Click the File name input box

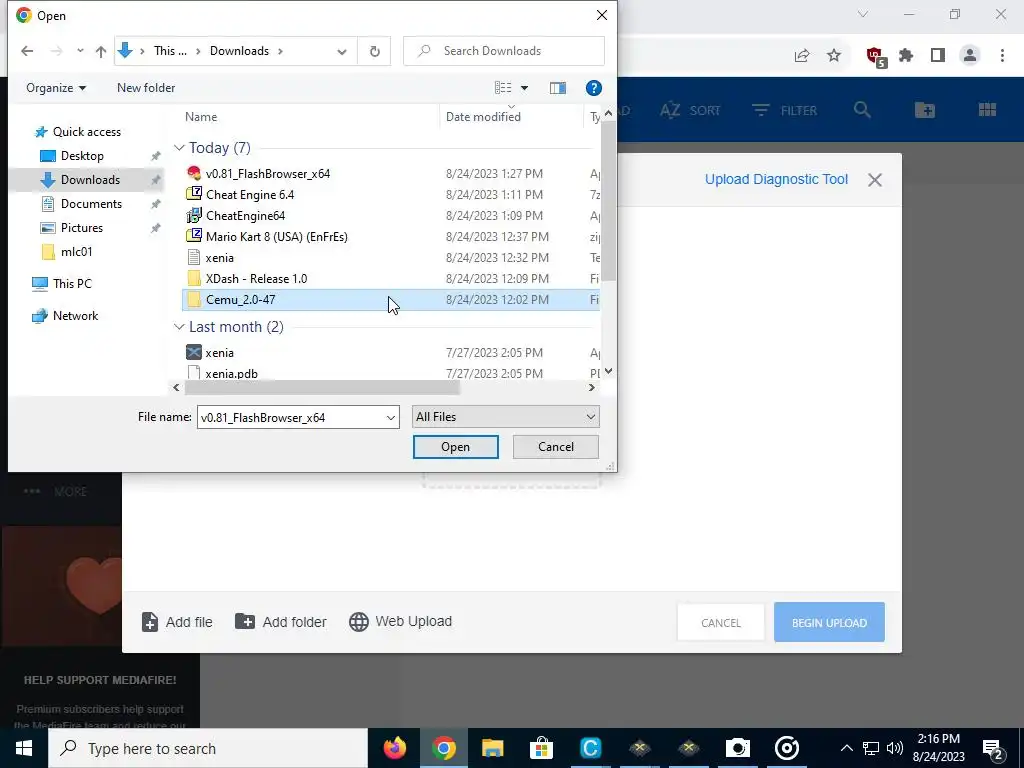coord(291,417)
